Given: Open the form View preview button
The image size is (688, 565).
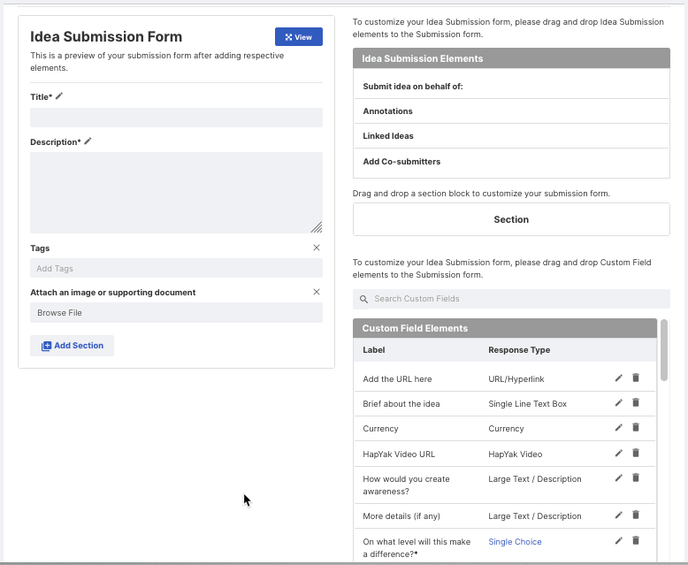Looking at the screenshot, I should point(299,37).
